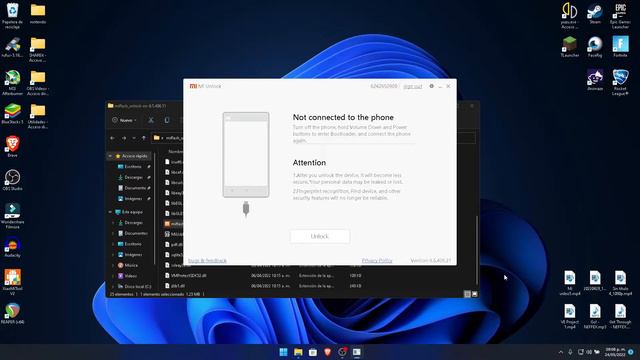
Task: Select Rocket League desktop shortcut
Action: point(620,82)
